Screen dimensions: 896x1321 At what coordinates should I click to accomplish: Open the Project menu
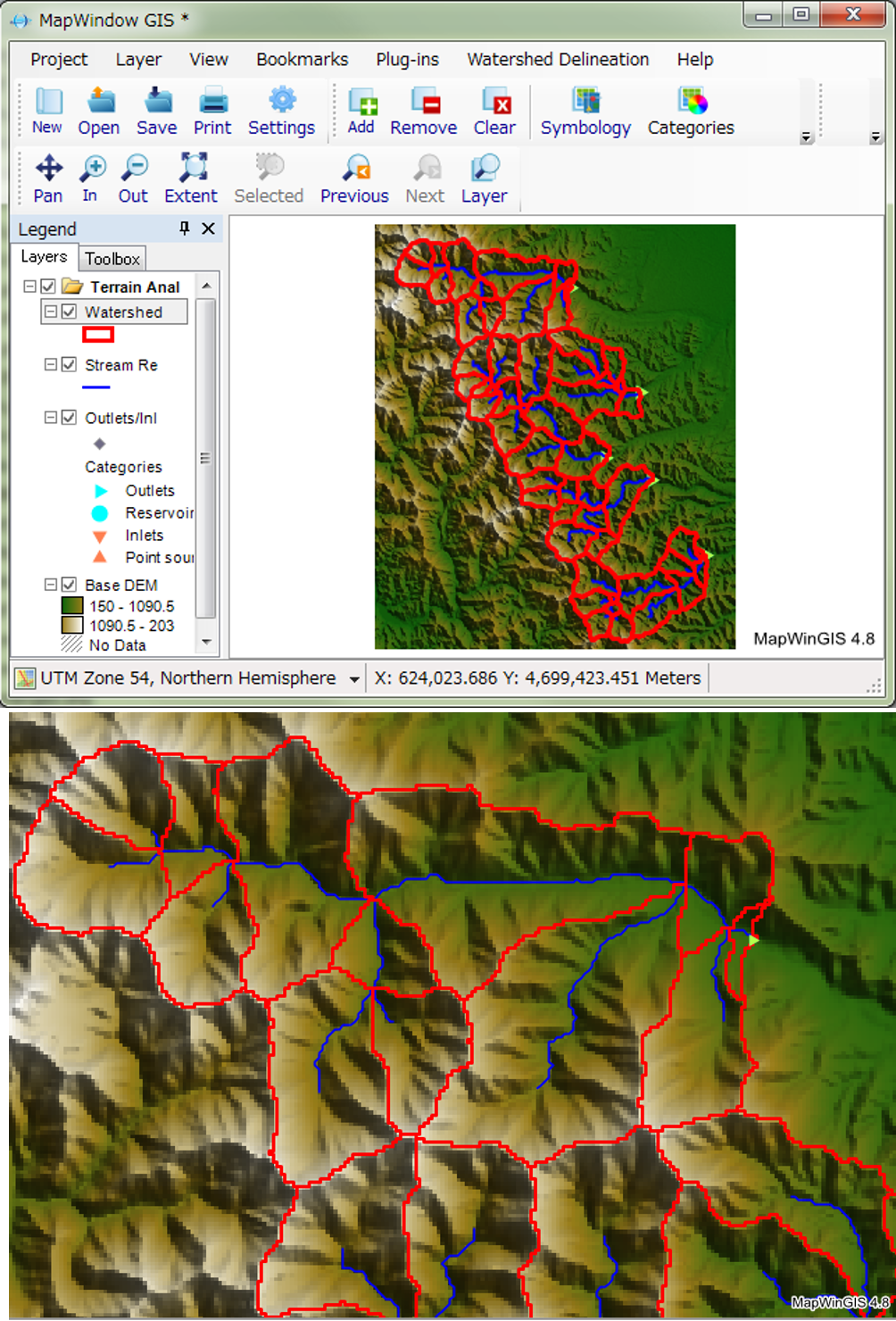click(59, 59)
